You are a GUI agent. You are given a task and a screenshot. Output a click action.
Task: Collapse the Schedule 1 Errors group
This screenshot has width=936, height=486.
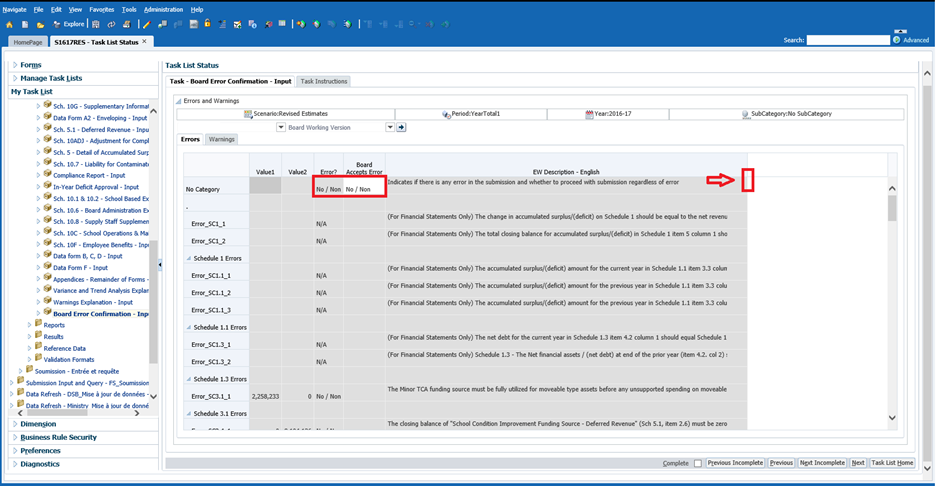189,259
